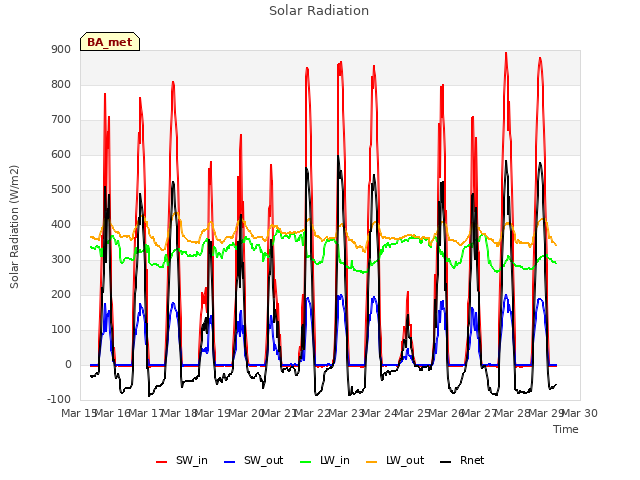Click the Solar Radiation (W/m2) axis title
The height and width of the screenshot is (480, 640).
coord(14,227)
